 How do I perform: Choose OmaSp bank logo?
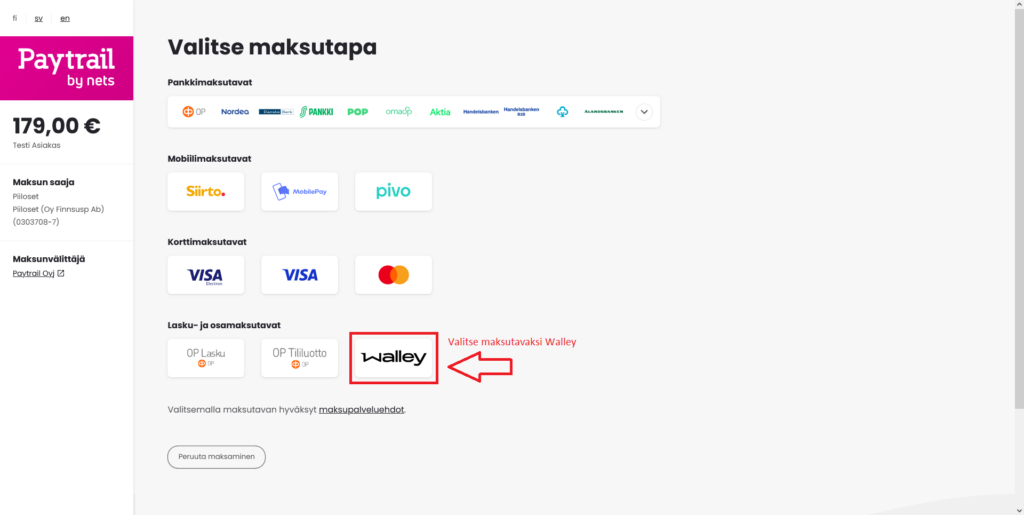point(398,112)
